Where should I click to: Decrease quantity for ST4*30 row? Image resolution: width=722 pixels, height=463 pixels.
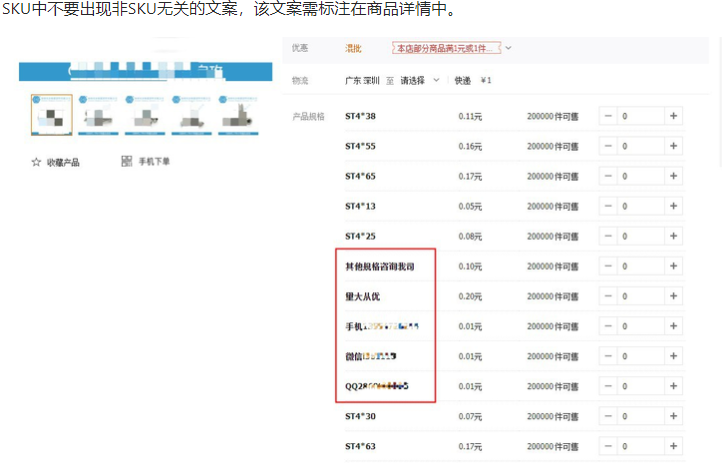click(x=608, y=416)
